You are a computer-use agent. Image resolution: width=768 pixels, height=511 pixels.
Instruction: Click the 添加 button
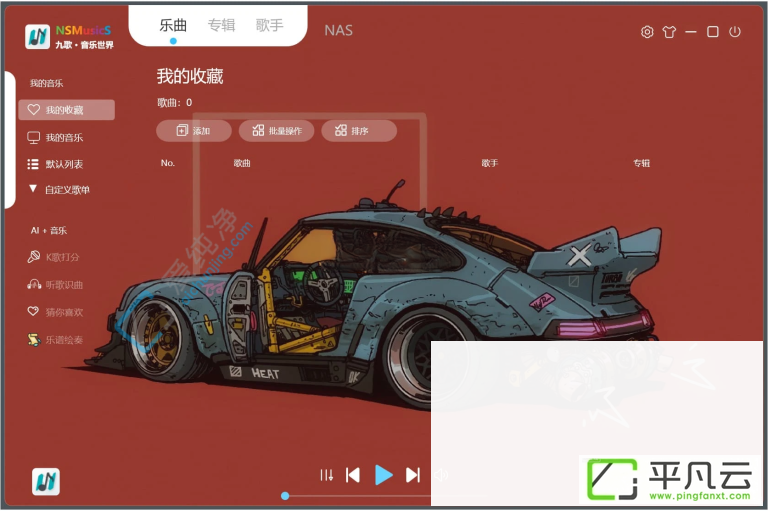click(193, 131)
